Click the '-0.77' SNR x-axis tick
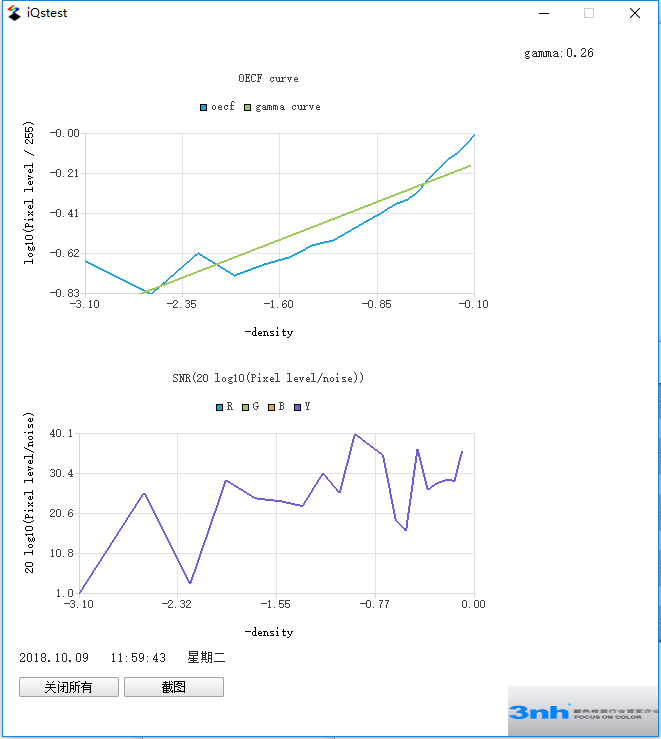 [x=375, y=604]
